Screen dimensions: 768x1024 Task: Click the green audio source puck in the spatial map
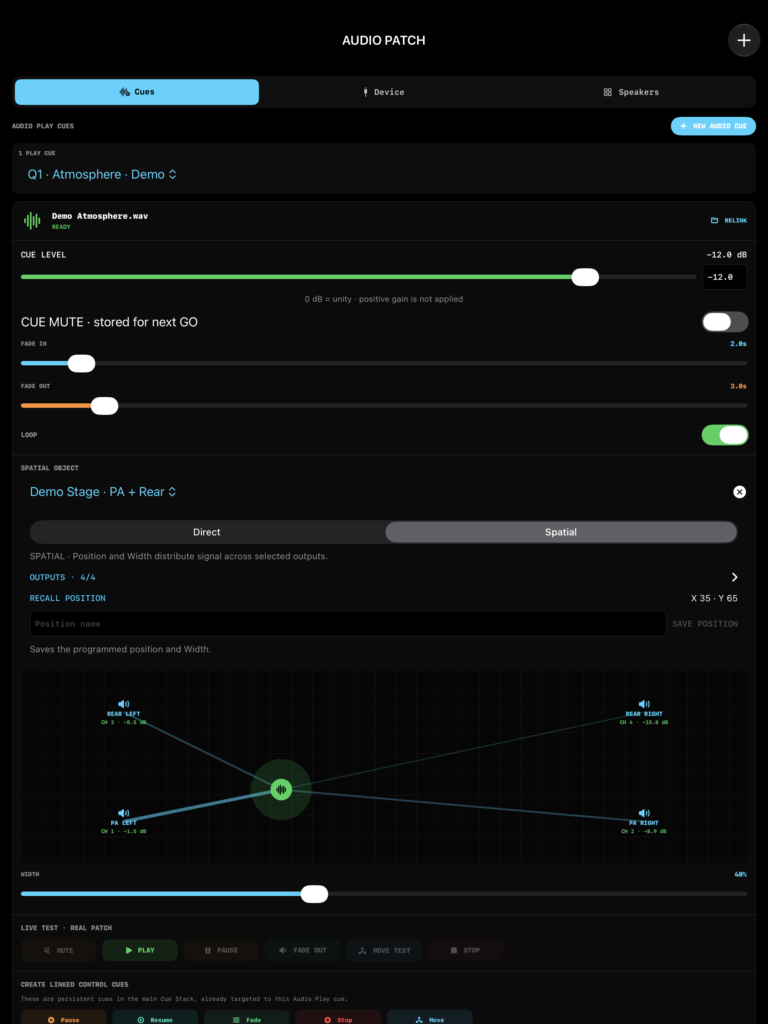pyautogui.click(x=281, y=790)
